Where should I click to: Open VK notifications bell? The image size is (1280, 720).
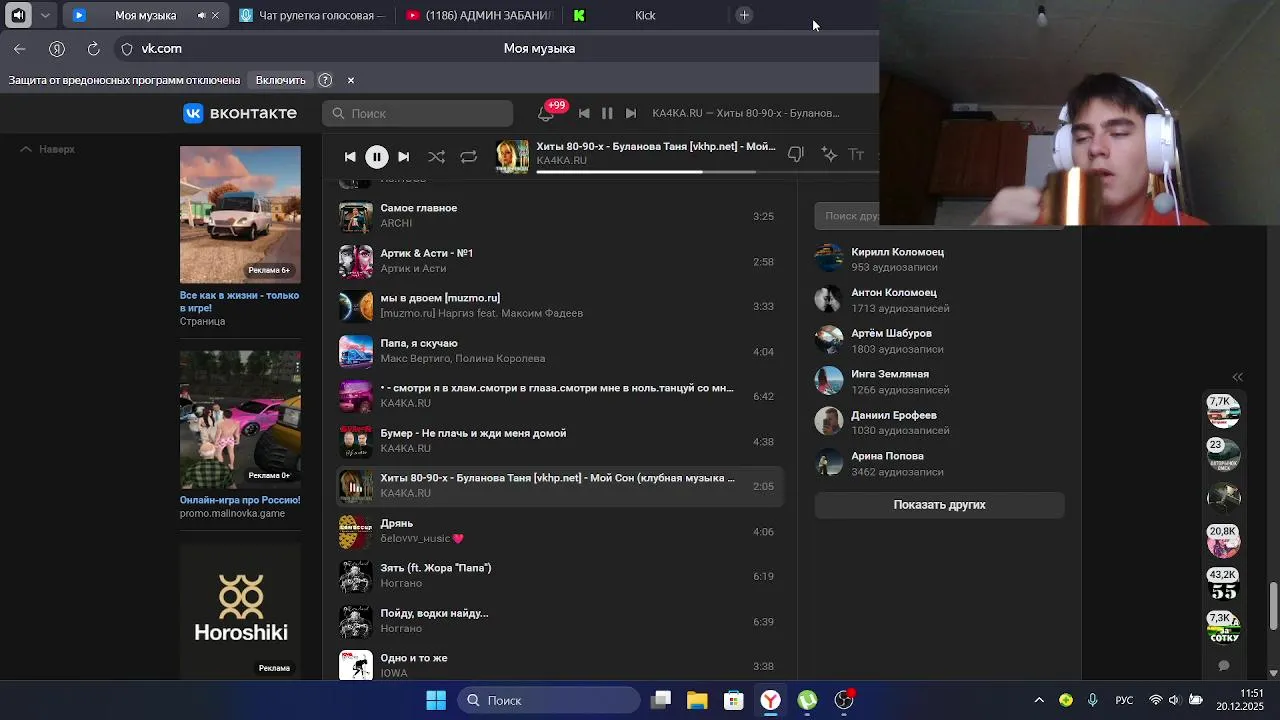546,113
